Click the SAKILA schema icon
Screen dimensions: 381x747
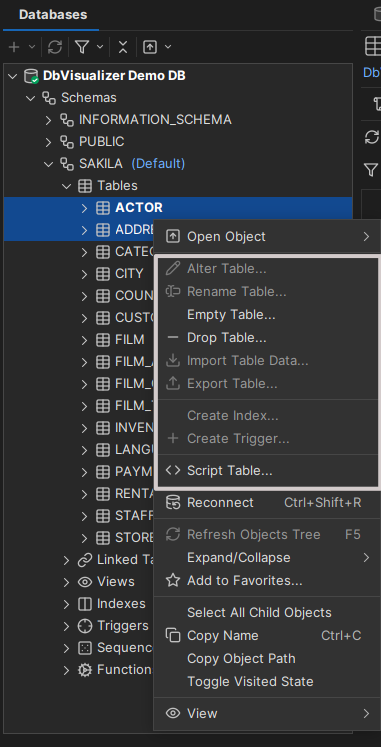pyautogui.click(x=67, y=164)
